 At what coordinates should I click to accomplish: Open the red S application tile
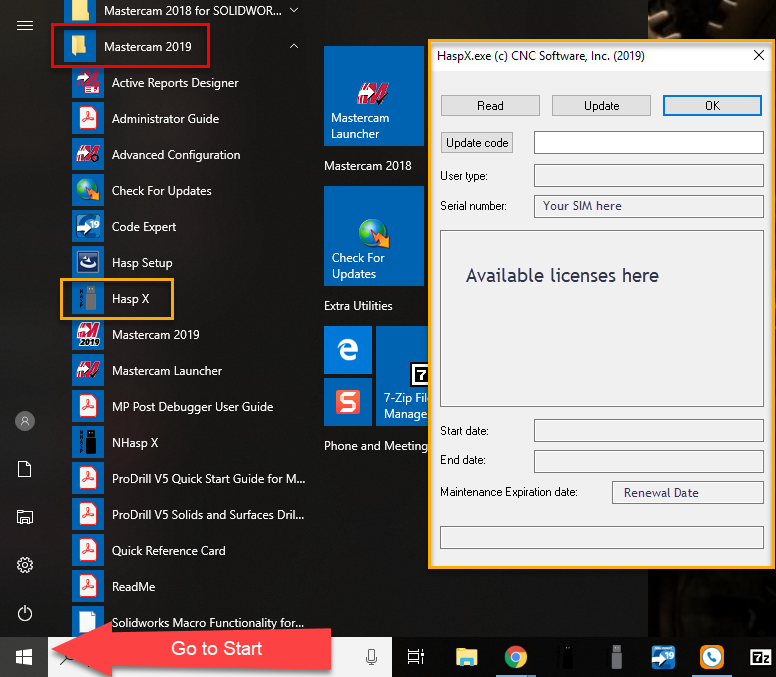click(348, 402)
